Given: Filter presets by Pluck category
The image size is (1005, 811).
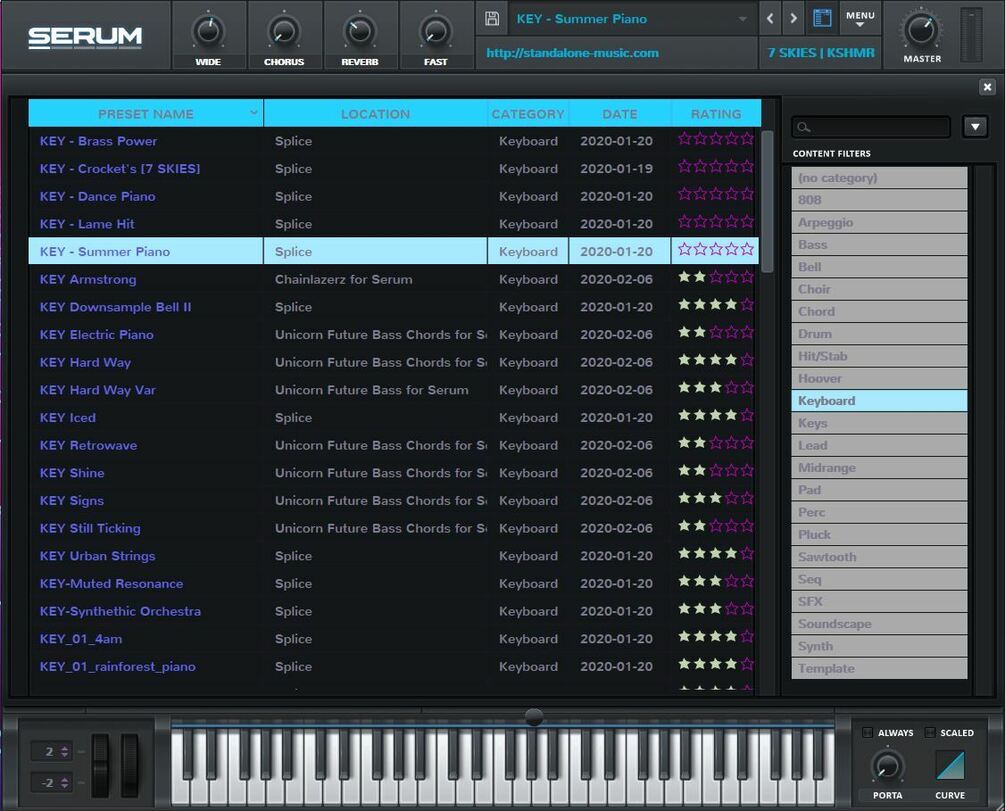Looking at the screenshot, I should 879,535.
